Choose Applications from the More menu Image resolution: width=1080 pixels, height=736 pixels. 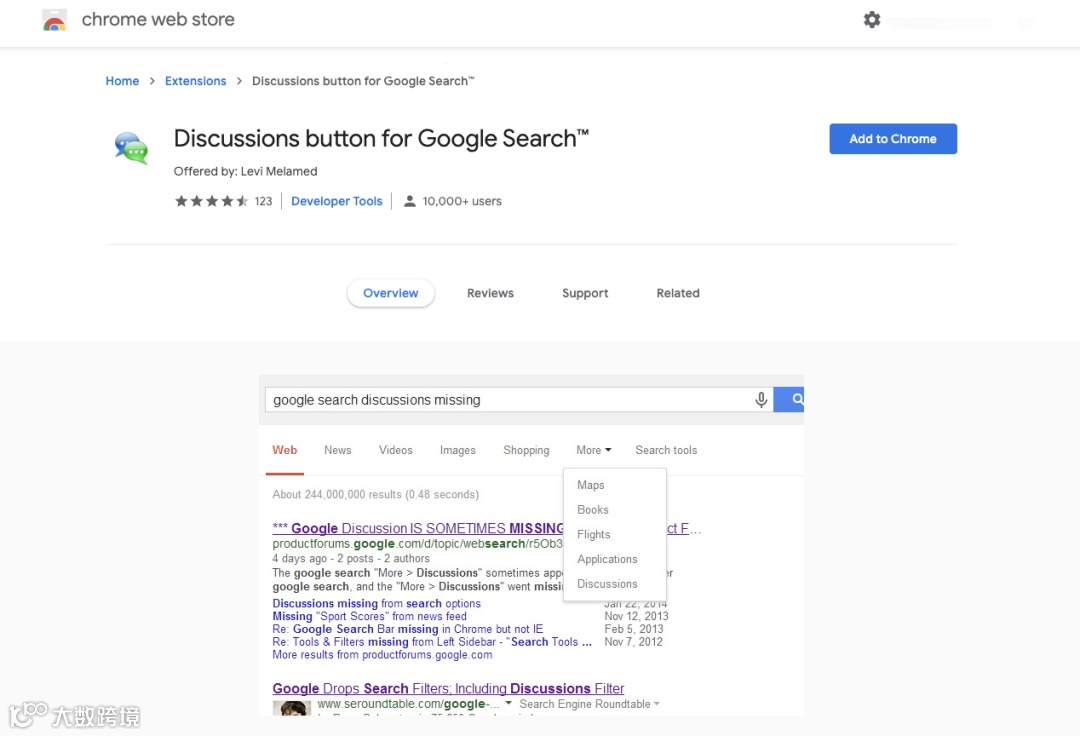[x=607, y=559]
